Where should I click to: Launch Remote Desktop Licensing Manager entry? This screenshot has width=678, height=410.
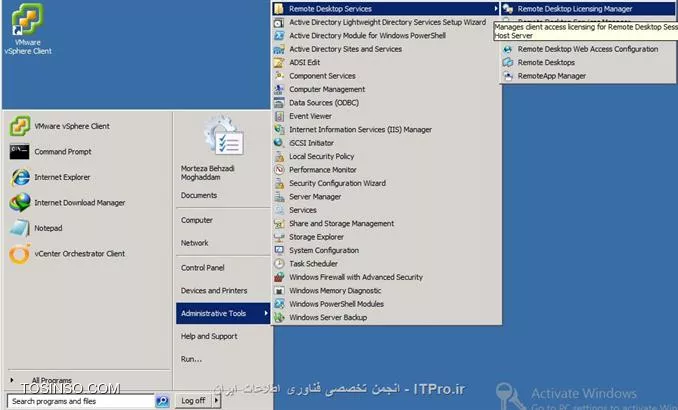click(589, 9)
